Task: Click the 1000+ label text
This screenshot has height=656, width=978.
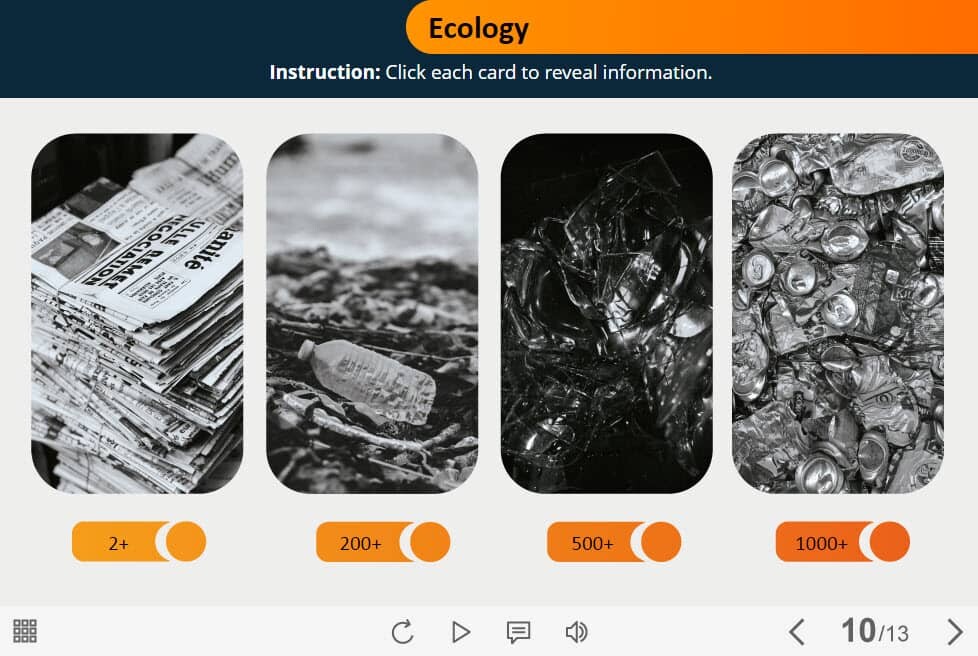Action: tap(821, 544)
